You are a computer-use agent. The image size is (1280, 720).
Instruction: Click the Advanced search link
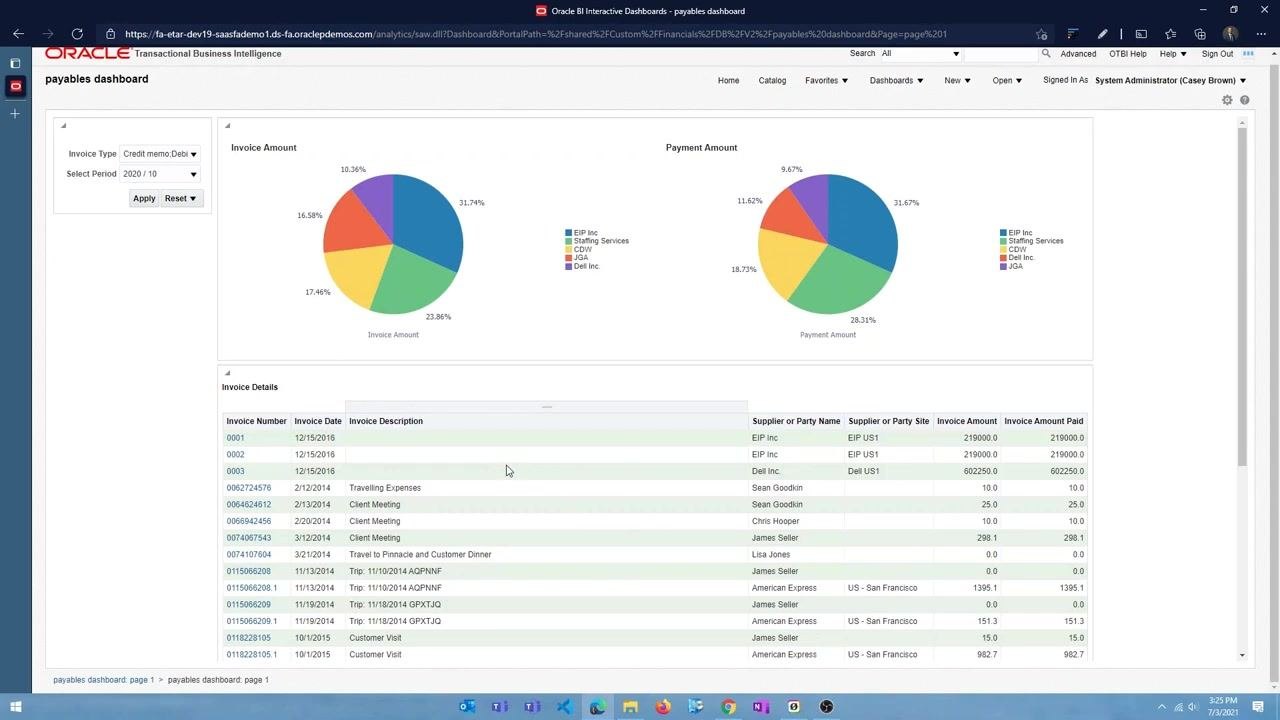pos(1078,54)
